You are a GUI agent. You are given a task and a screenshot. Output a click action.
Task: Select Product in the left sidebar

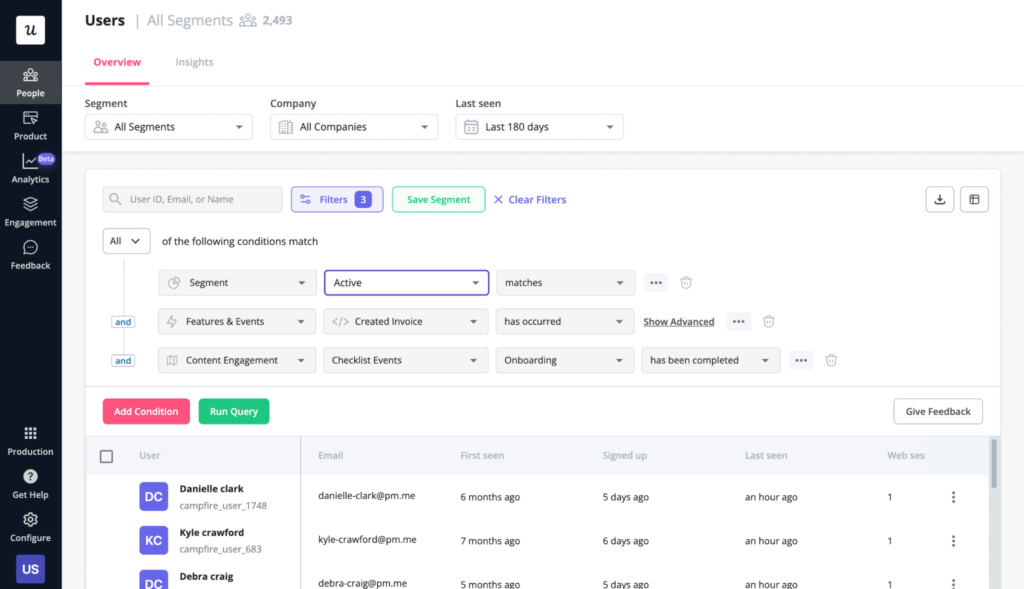(x=30, y=127)
